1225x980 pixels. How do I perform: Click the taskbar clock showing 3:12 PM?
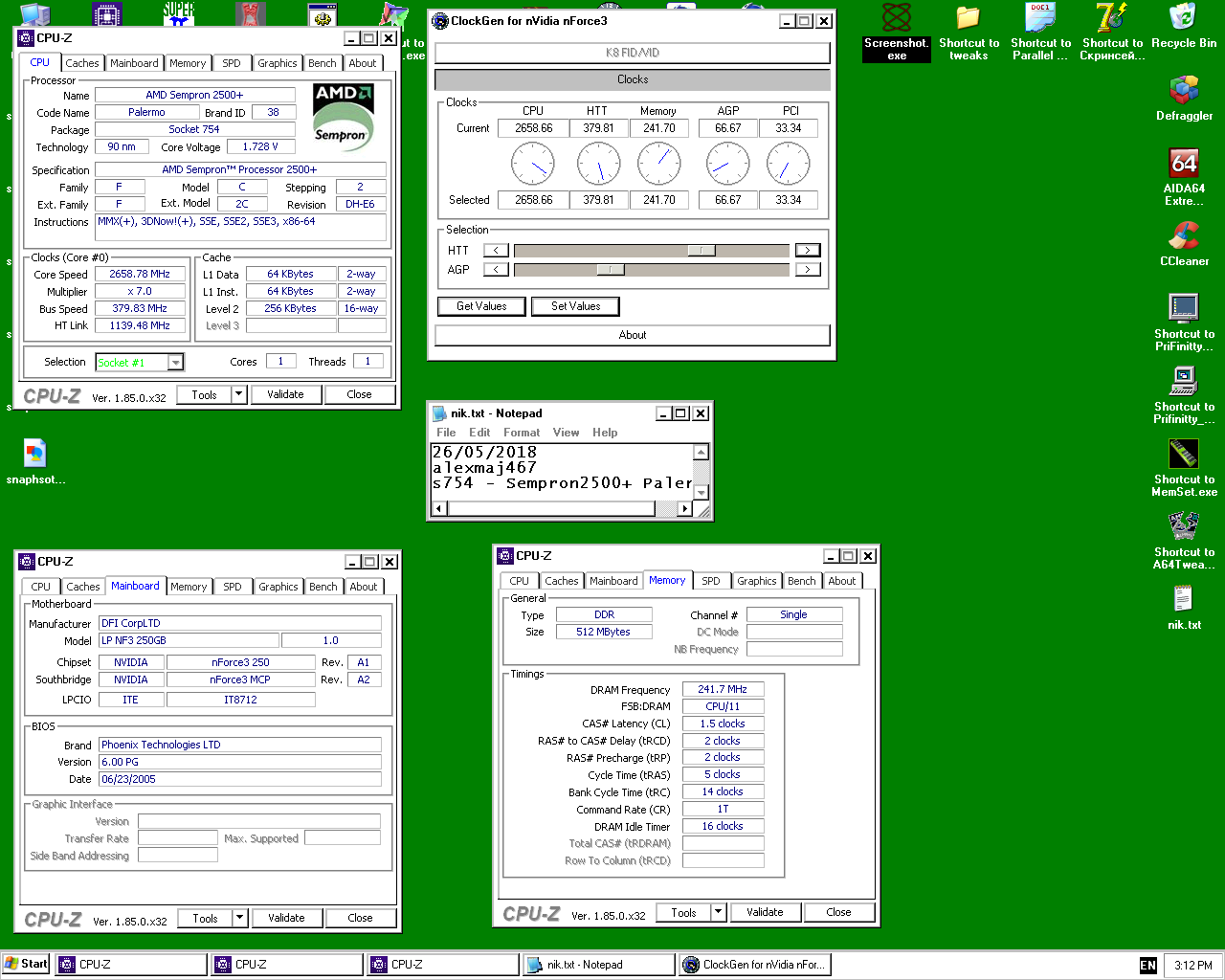[1193, 966]
